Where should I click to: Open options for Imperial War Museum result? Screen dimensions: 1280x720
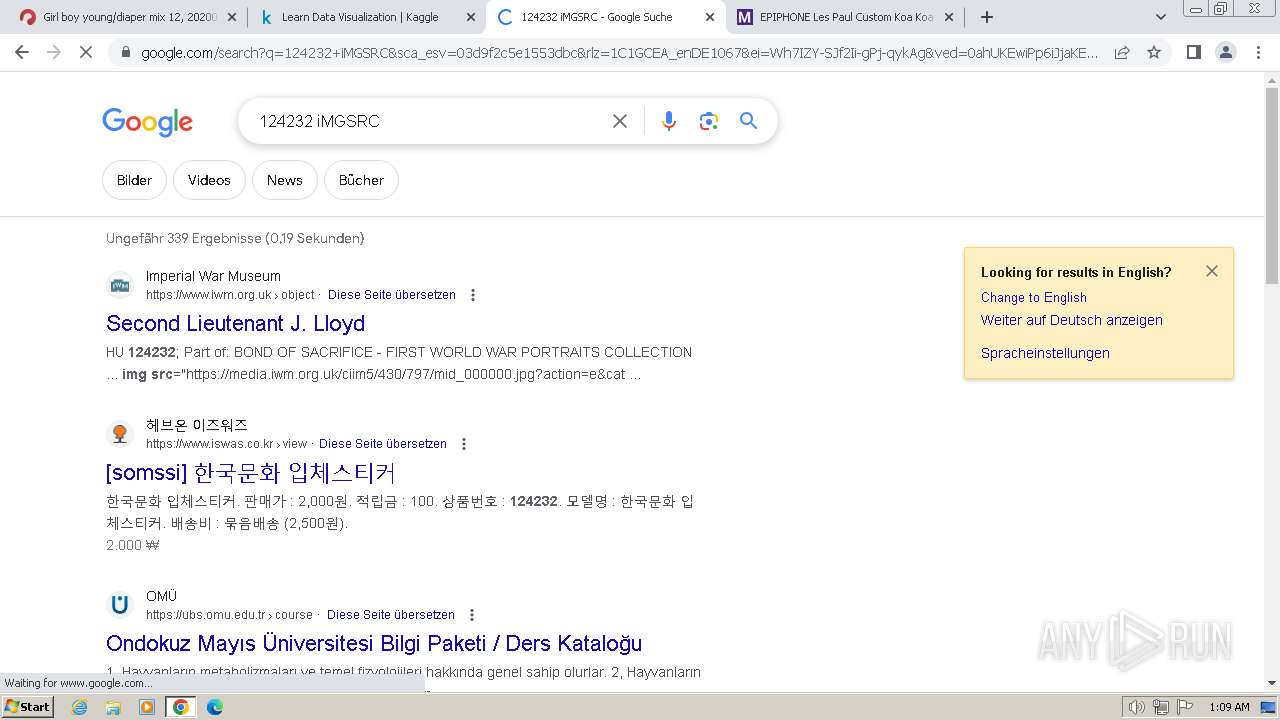[x=473, y=295]
